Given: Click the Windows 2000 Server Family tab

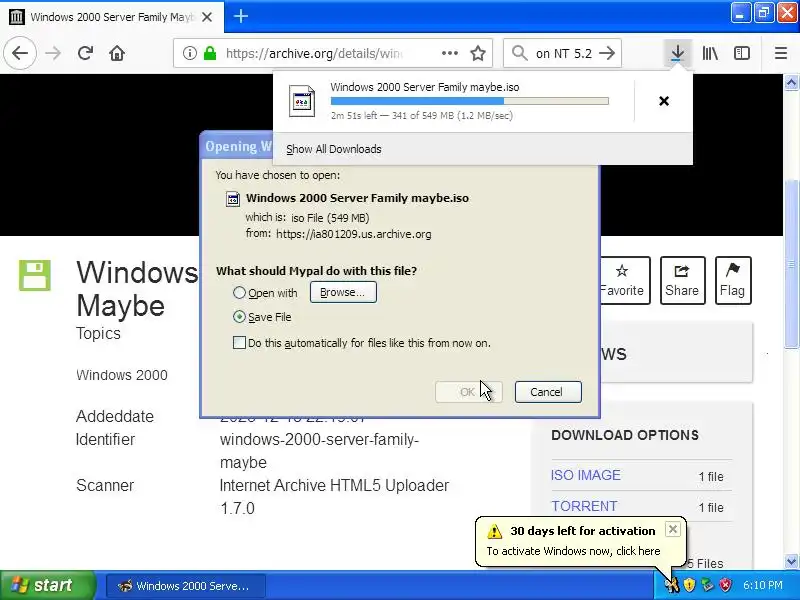Looking at the screenshot, I should pos(112,17).
